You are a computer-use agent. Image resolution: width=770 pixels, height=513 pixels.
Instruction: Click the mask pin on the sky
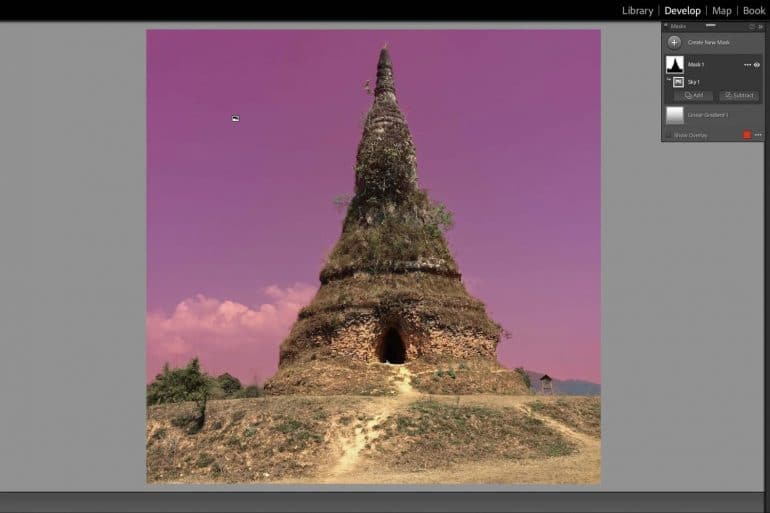point(235,118)
